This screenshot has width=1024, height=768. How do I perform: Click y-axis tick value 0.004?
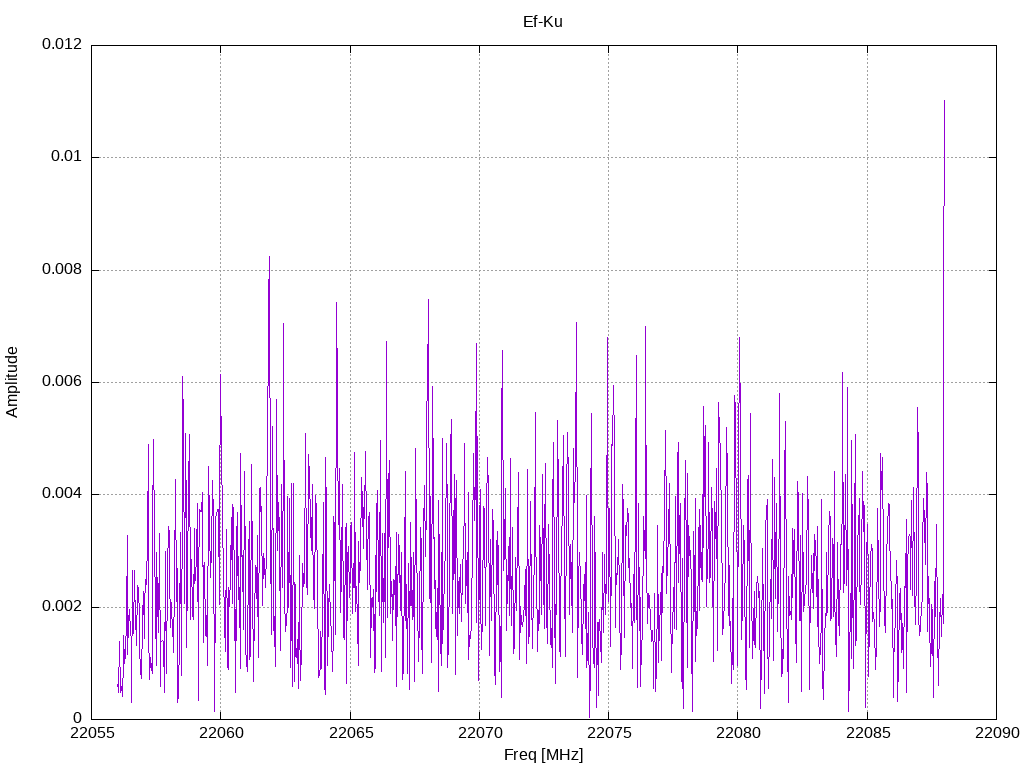62,494
